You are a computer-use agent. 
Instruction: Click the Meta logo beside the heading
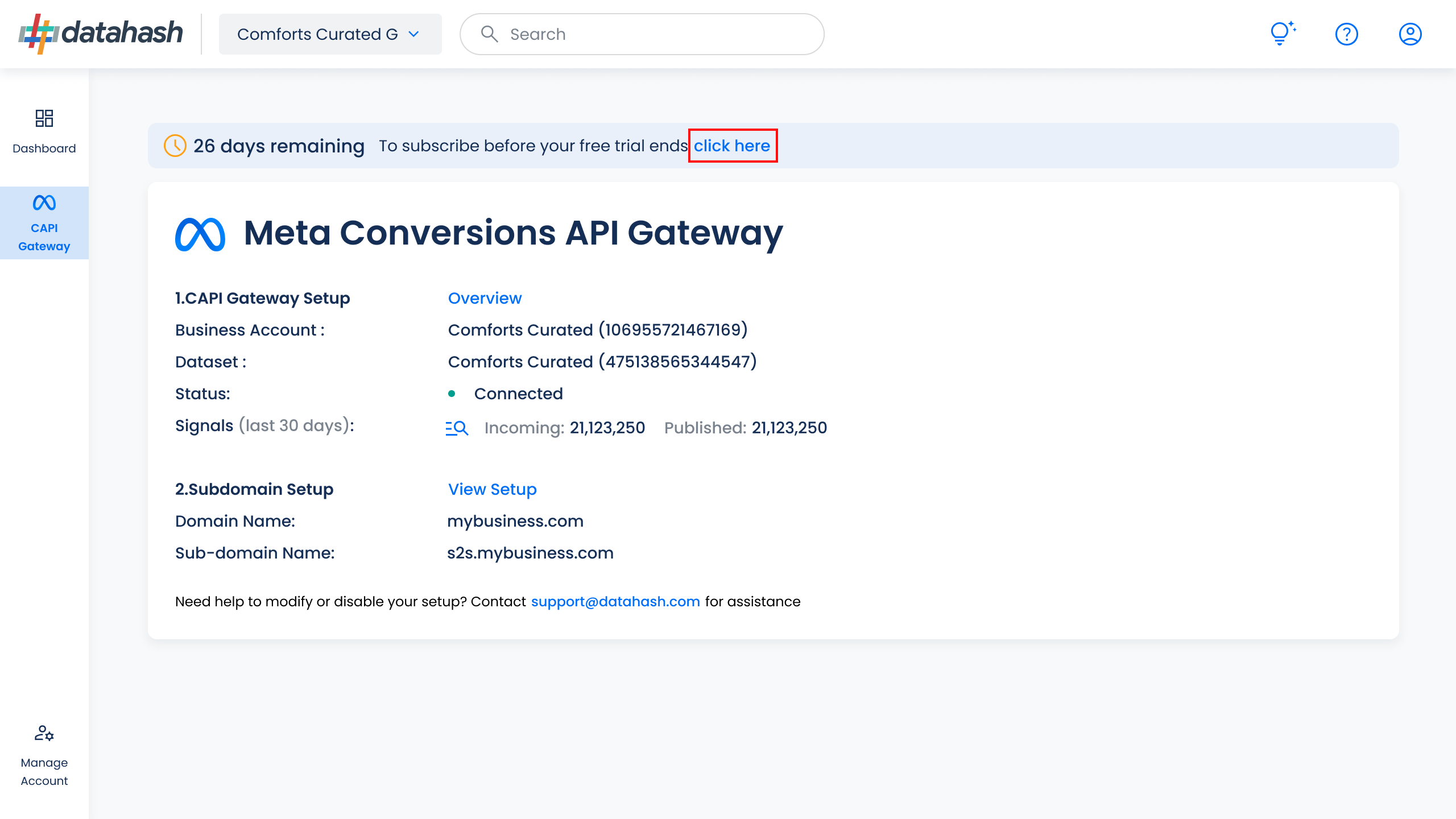[200, 234]
